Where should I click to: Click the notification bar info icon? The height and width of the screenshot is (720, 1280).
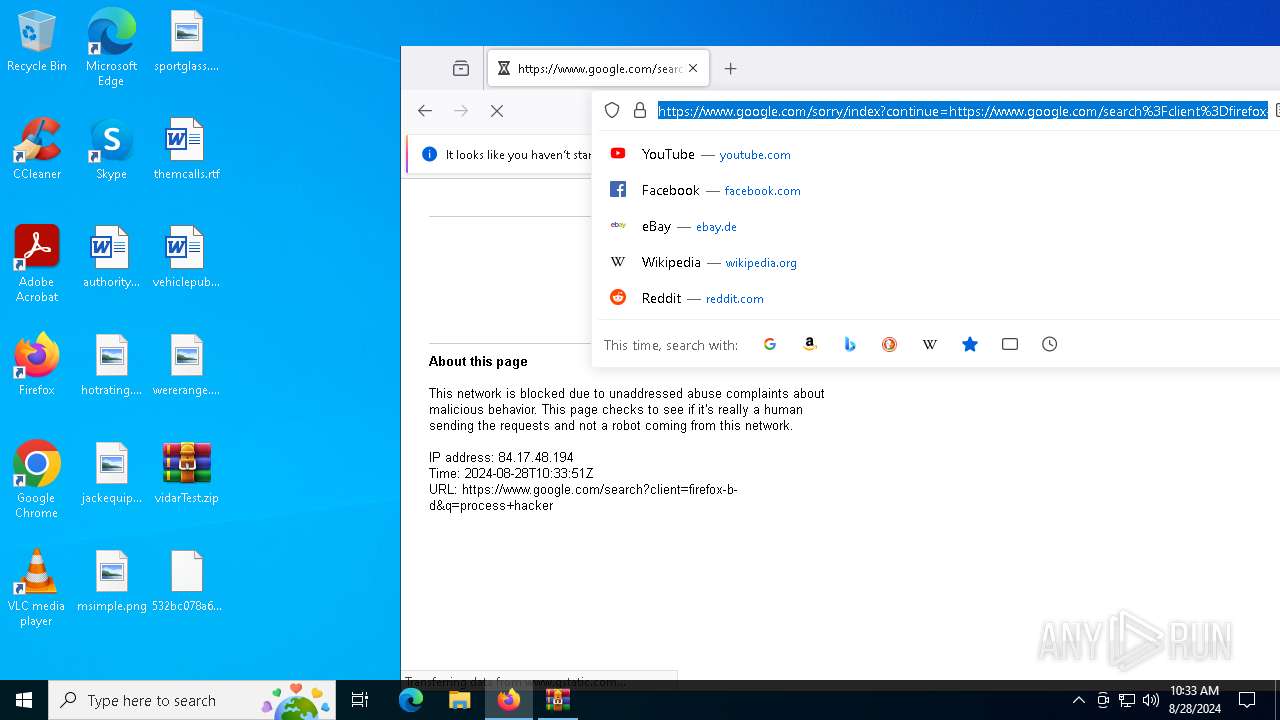430,154
